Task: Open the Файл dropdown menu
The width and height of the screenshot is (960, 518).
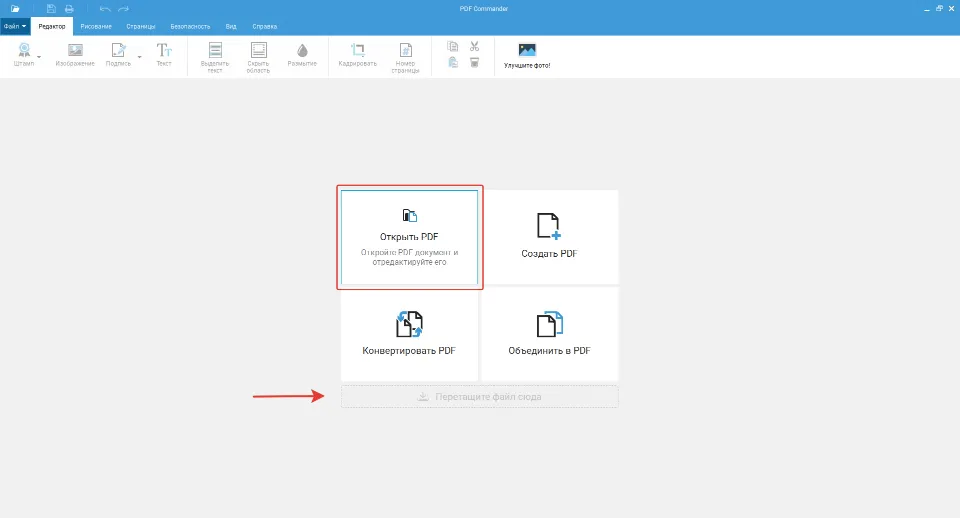Action: pos(15,26)
